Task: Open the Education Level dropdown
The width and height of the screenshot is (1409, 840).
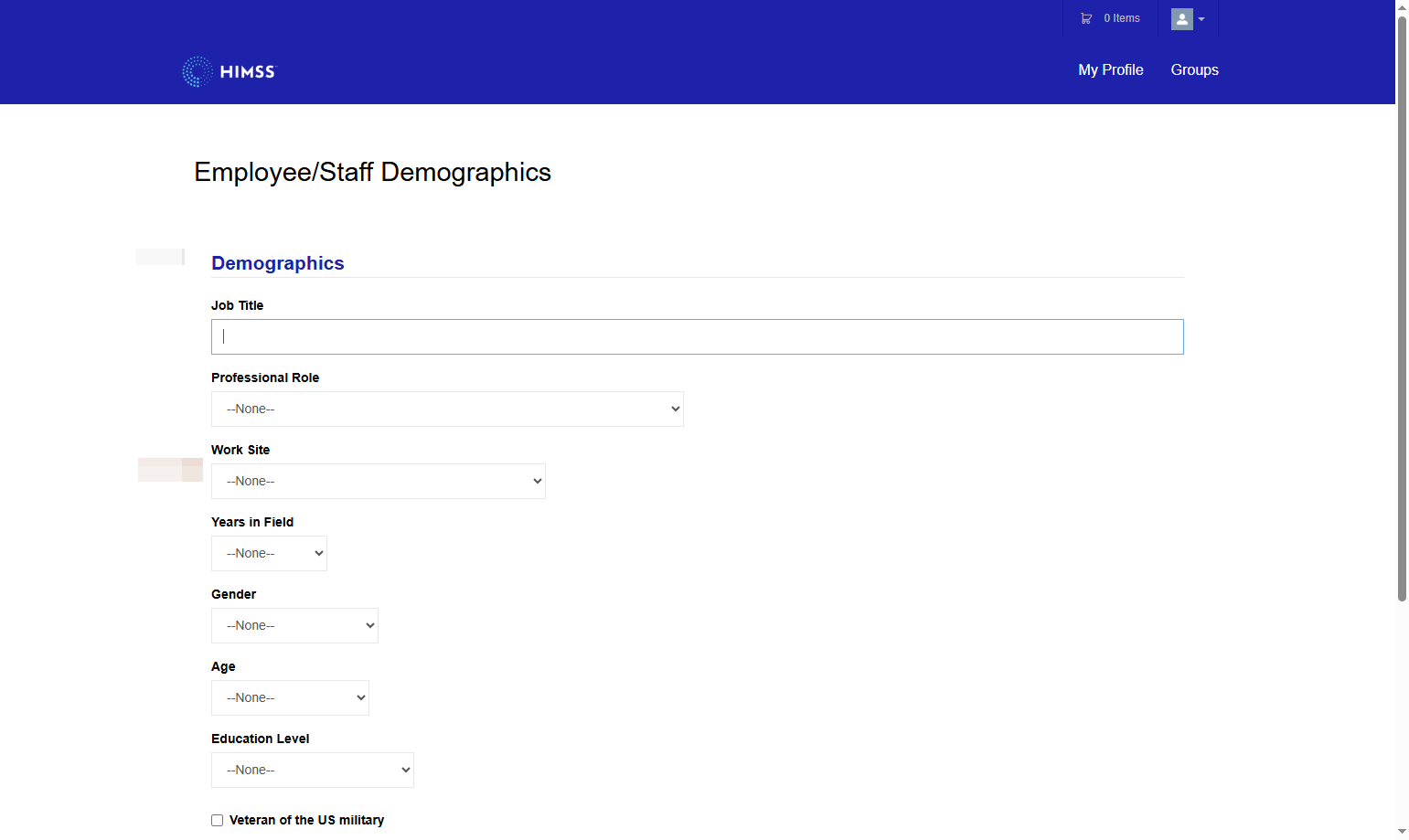Action: (x=312, y=770)
